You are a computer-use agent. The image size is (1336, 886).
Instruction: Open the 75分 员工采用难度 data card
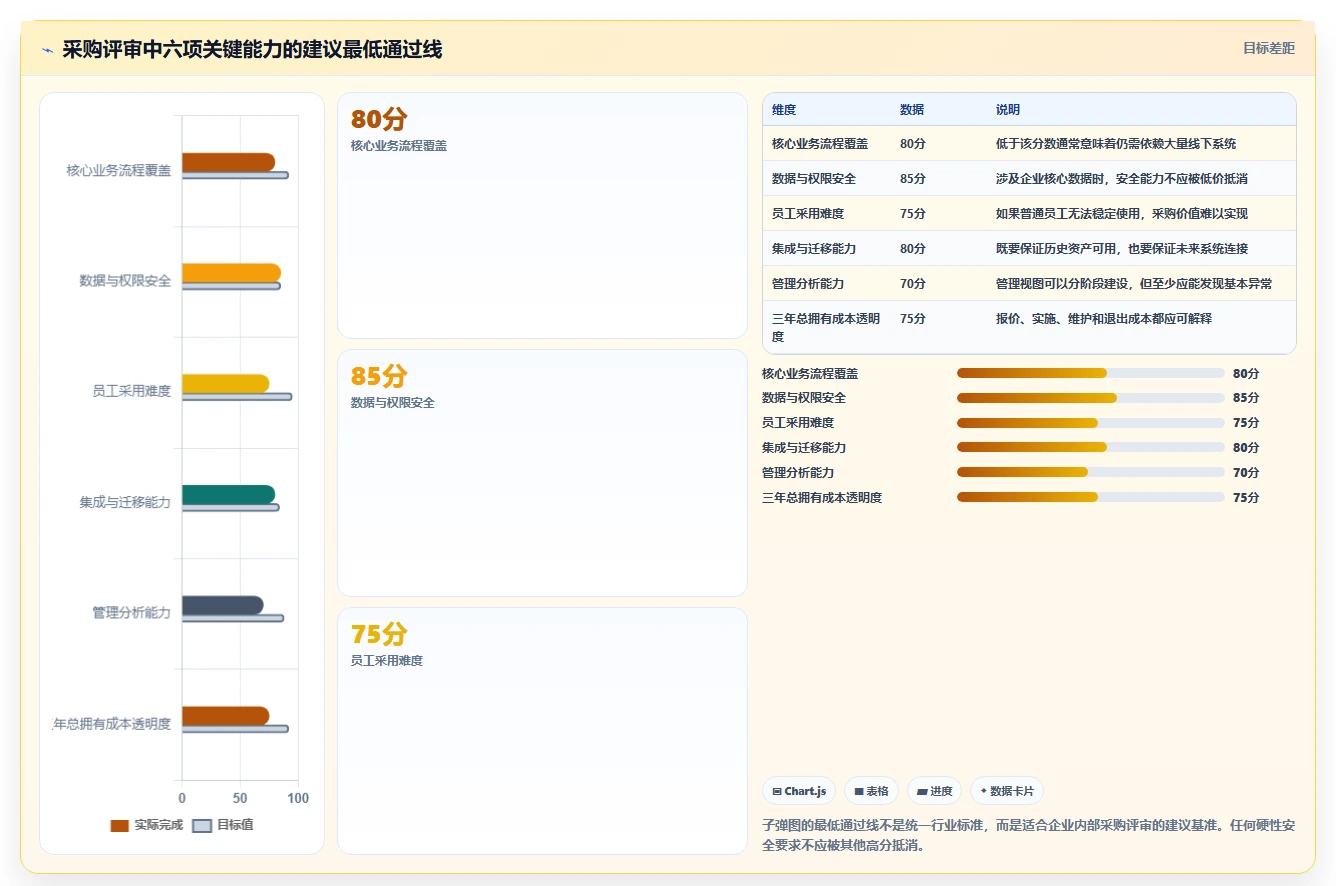click(542, 731)
